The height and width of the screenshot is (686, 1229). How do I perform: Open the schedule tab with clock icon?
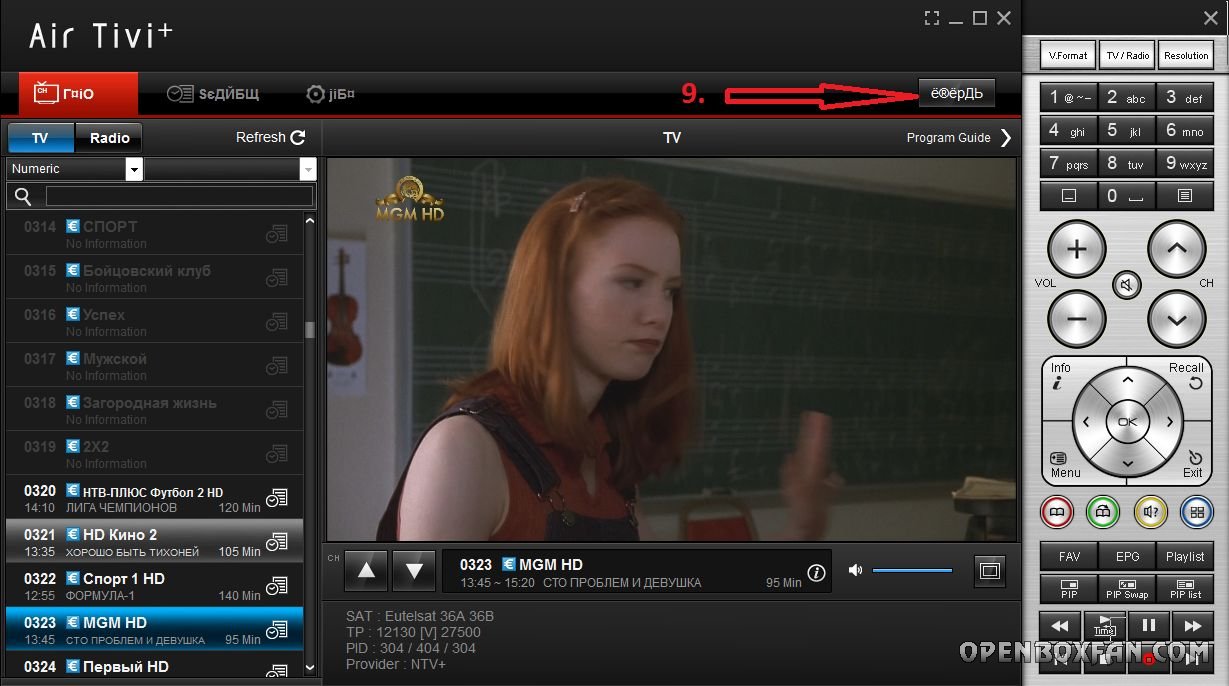click(213, 94)
